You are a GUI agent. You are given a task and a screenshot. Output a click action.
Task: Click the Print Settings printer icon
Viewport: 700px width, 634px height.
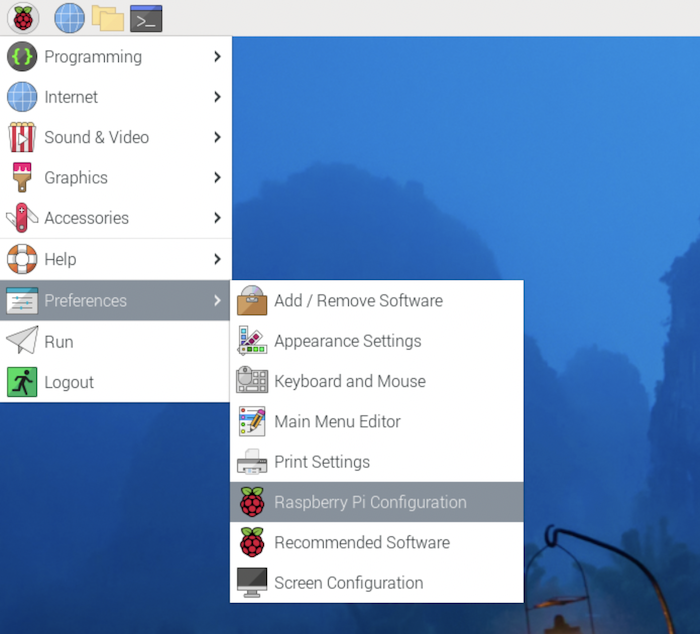coord(252,462)
